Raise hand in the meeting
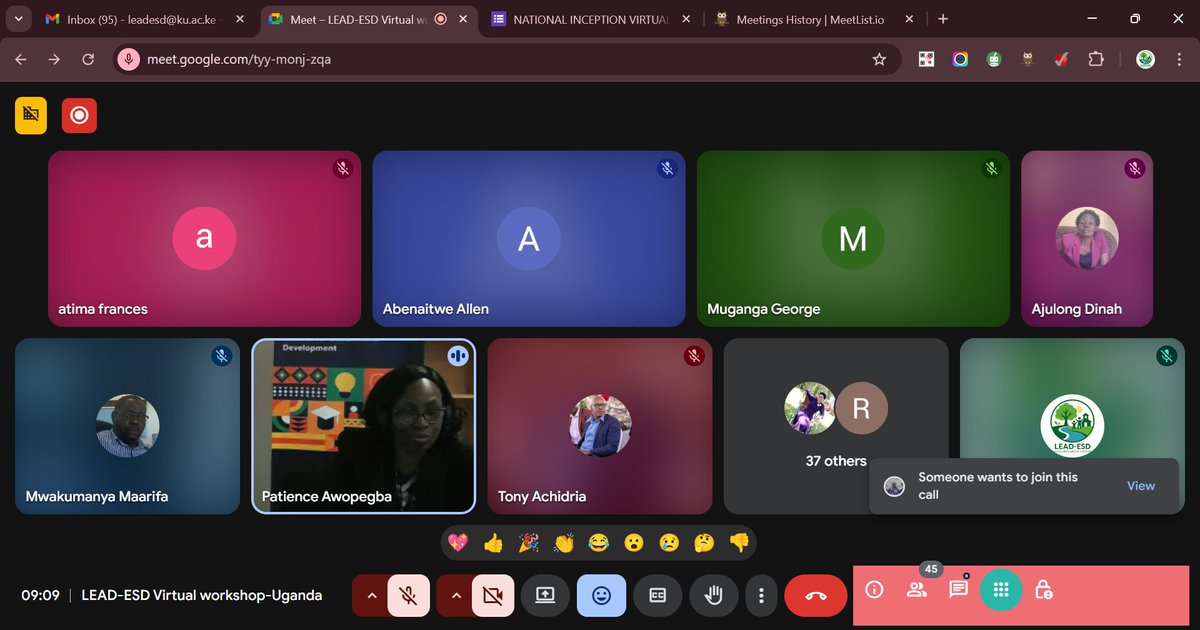 coord(714,595)
